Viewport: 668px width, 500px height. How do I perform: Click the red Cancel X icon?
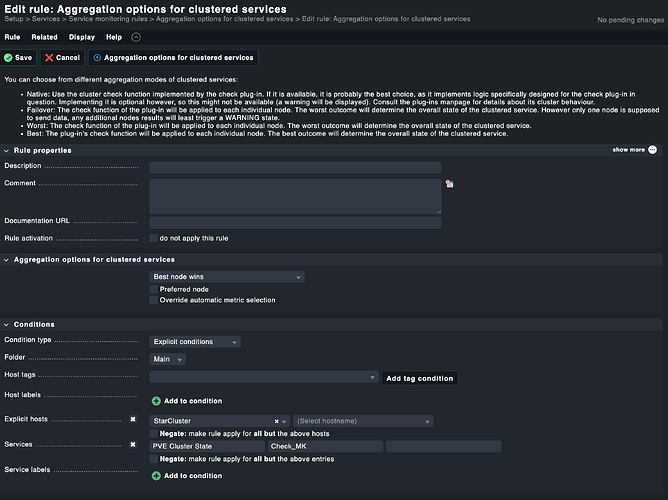49,58
